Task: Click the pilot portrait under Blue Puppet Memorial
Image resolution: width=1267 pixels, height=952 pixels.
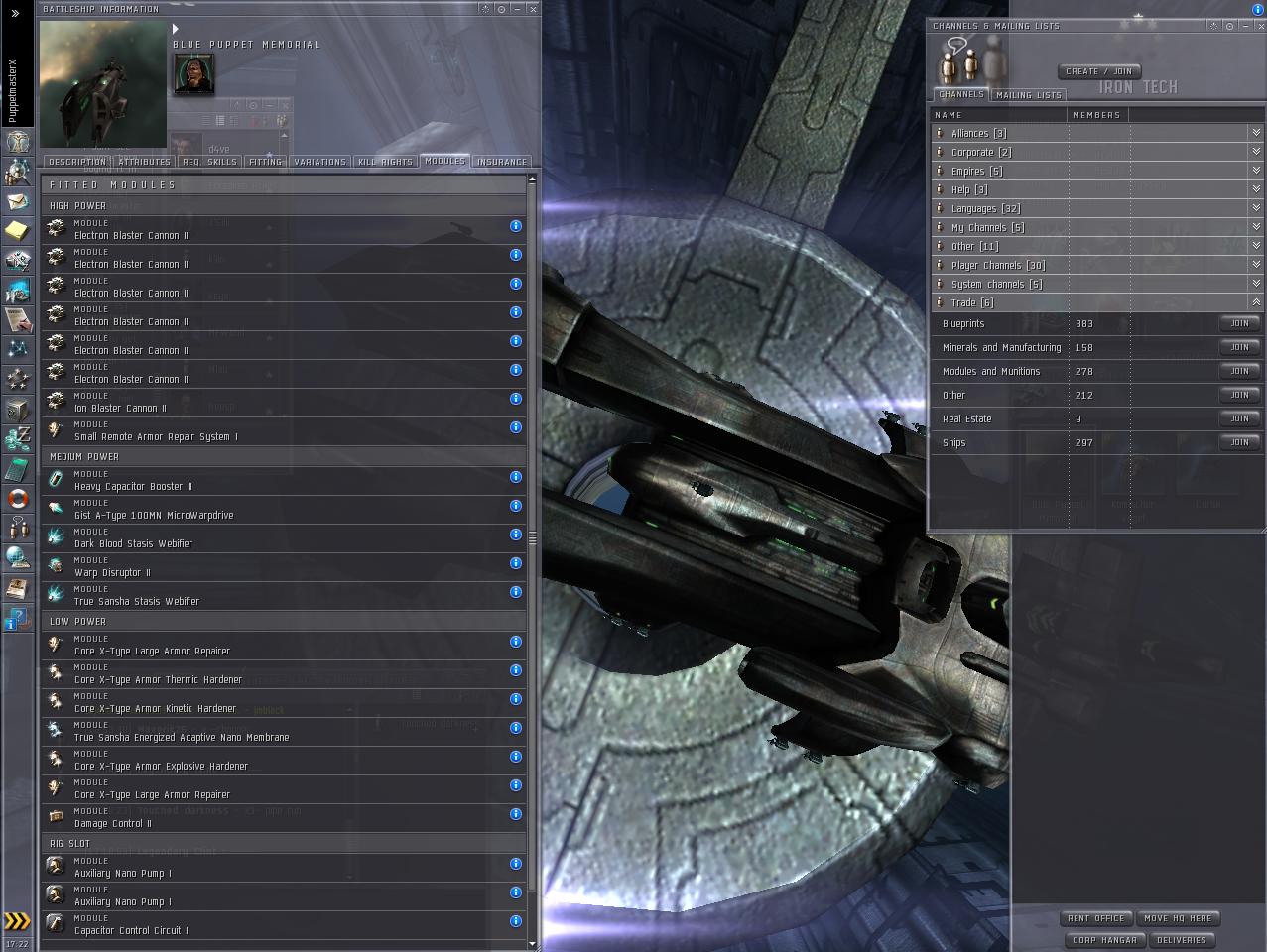Action: pyautogui.click(x=193, y=74)
